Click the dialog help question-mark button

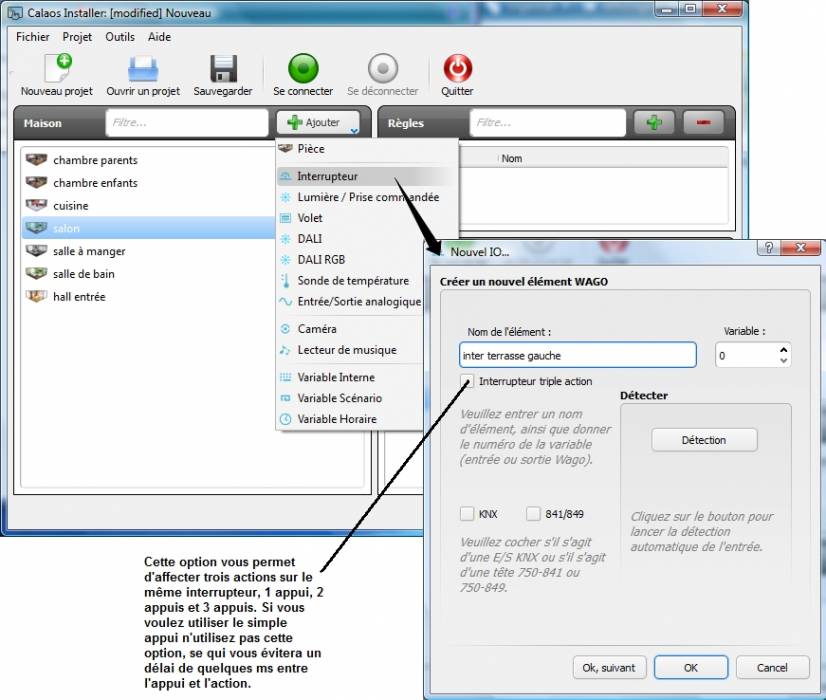[769, 248]
